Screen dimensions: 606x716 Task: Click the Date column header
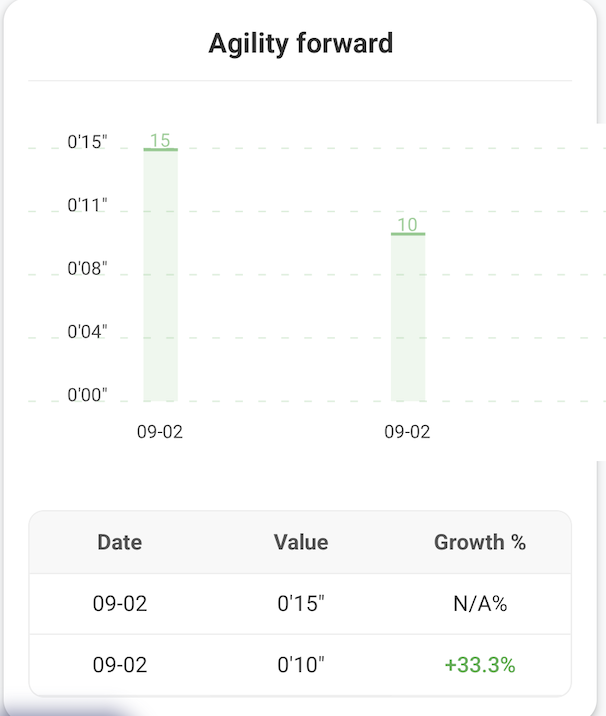120,542
